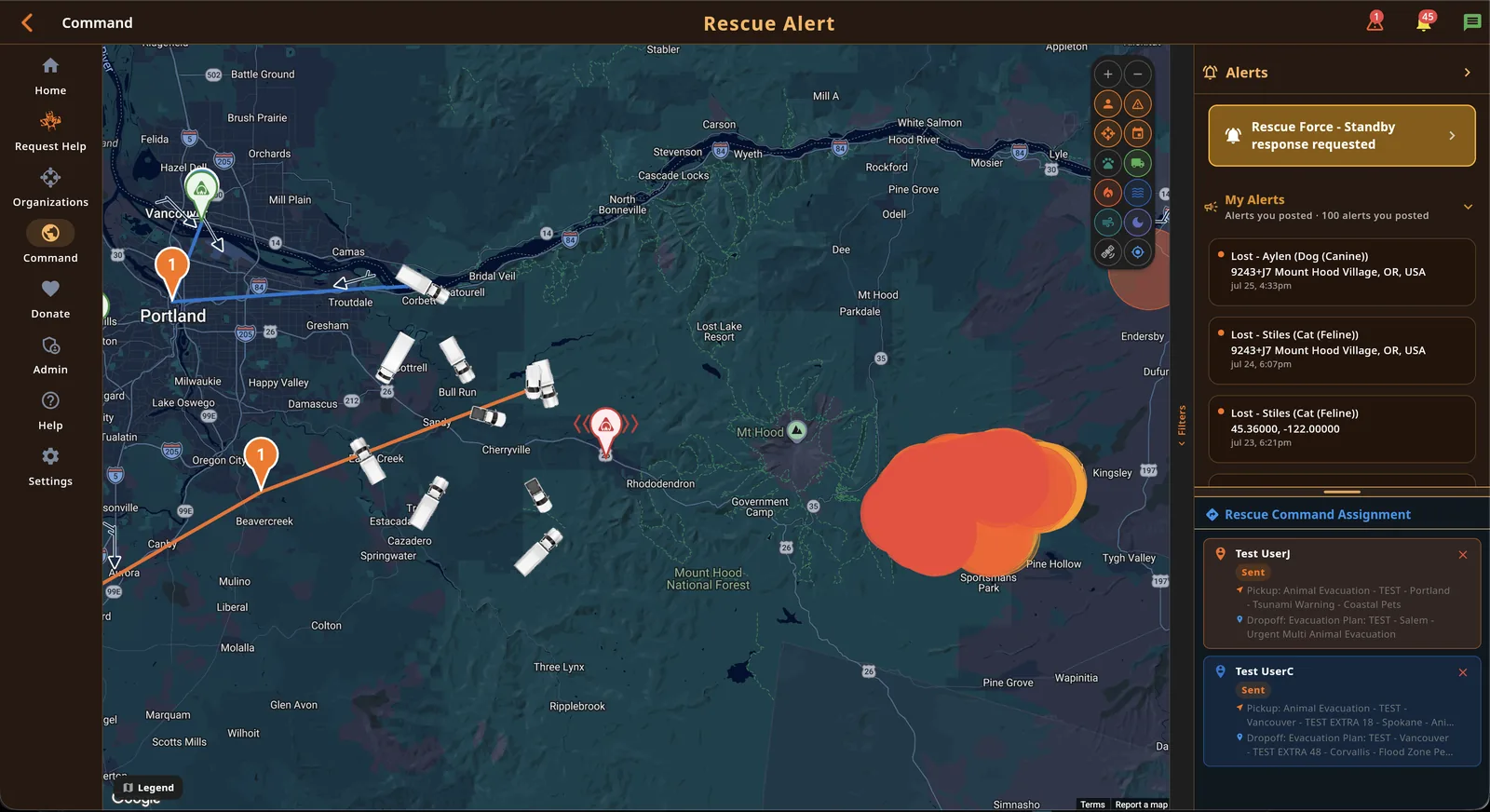Grab the panel resize handle above assignments
The image size is (1490, 812).
pyautogui.click(x=1342, y=492)
